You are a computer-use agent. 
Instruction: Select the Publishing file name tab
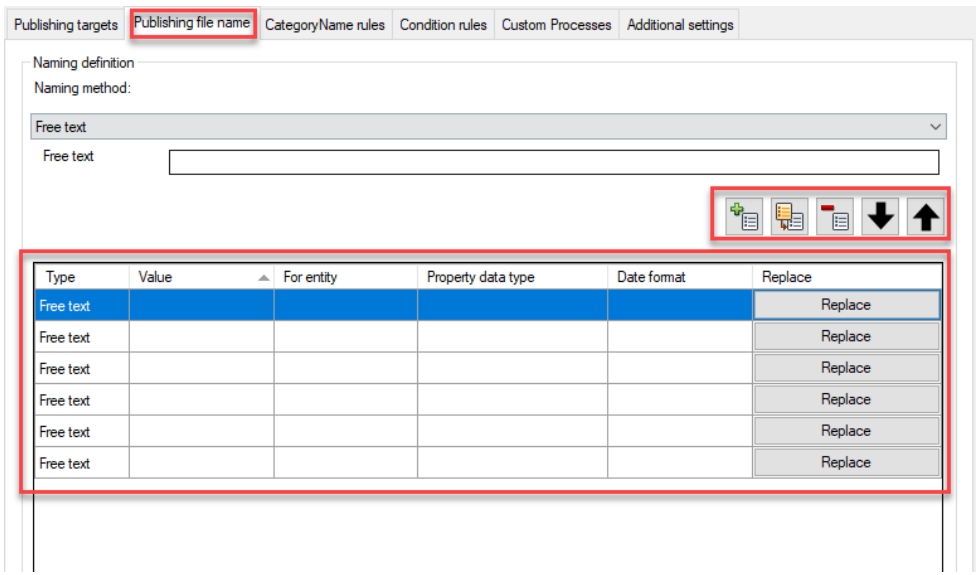pyautogui.click(x=192, y=23)
